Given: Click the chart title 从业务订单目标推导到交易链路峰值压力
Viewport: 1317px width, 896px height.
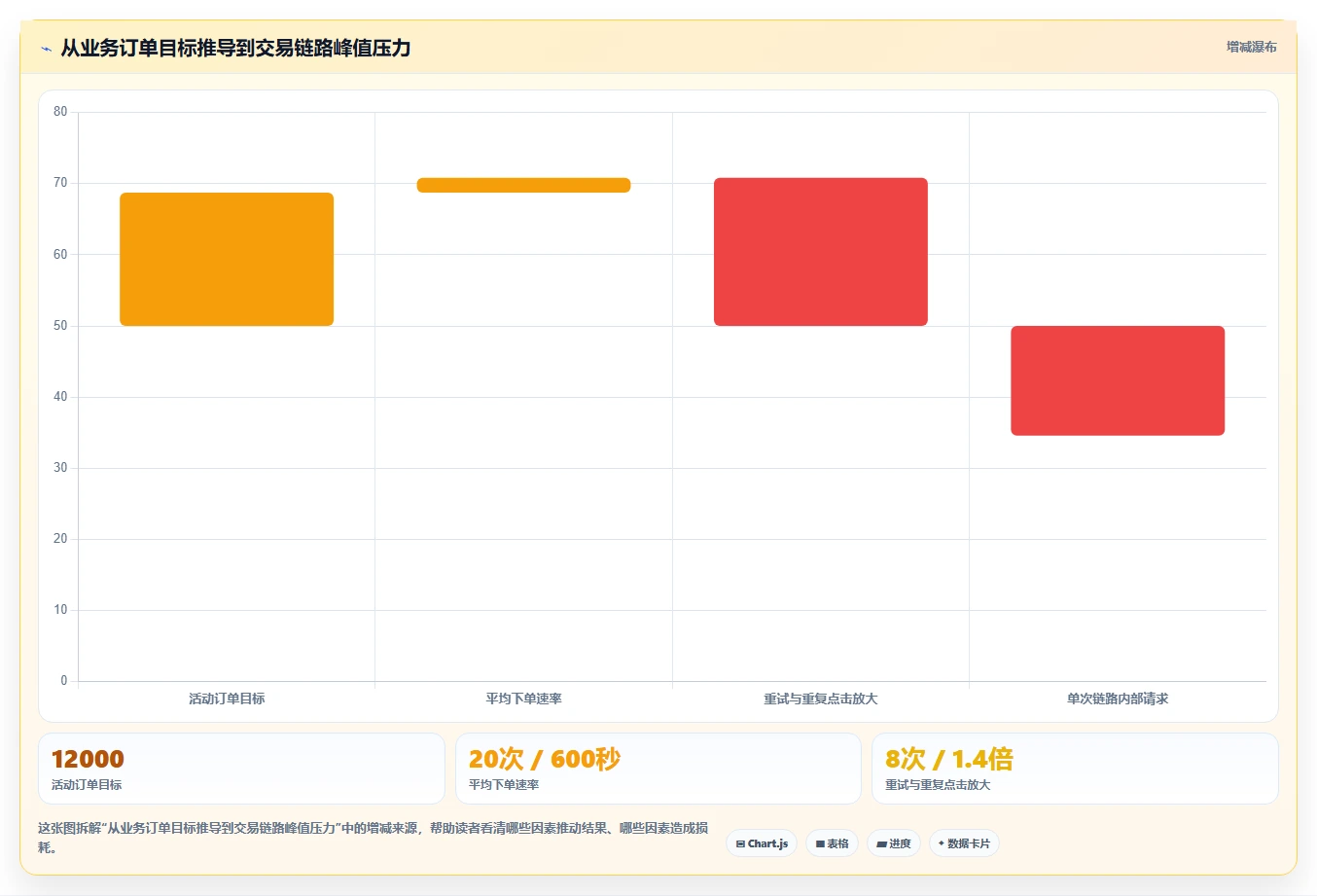Looking at the screenshot, I should [x=235, y=48].
